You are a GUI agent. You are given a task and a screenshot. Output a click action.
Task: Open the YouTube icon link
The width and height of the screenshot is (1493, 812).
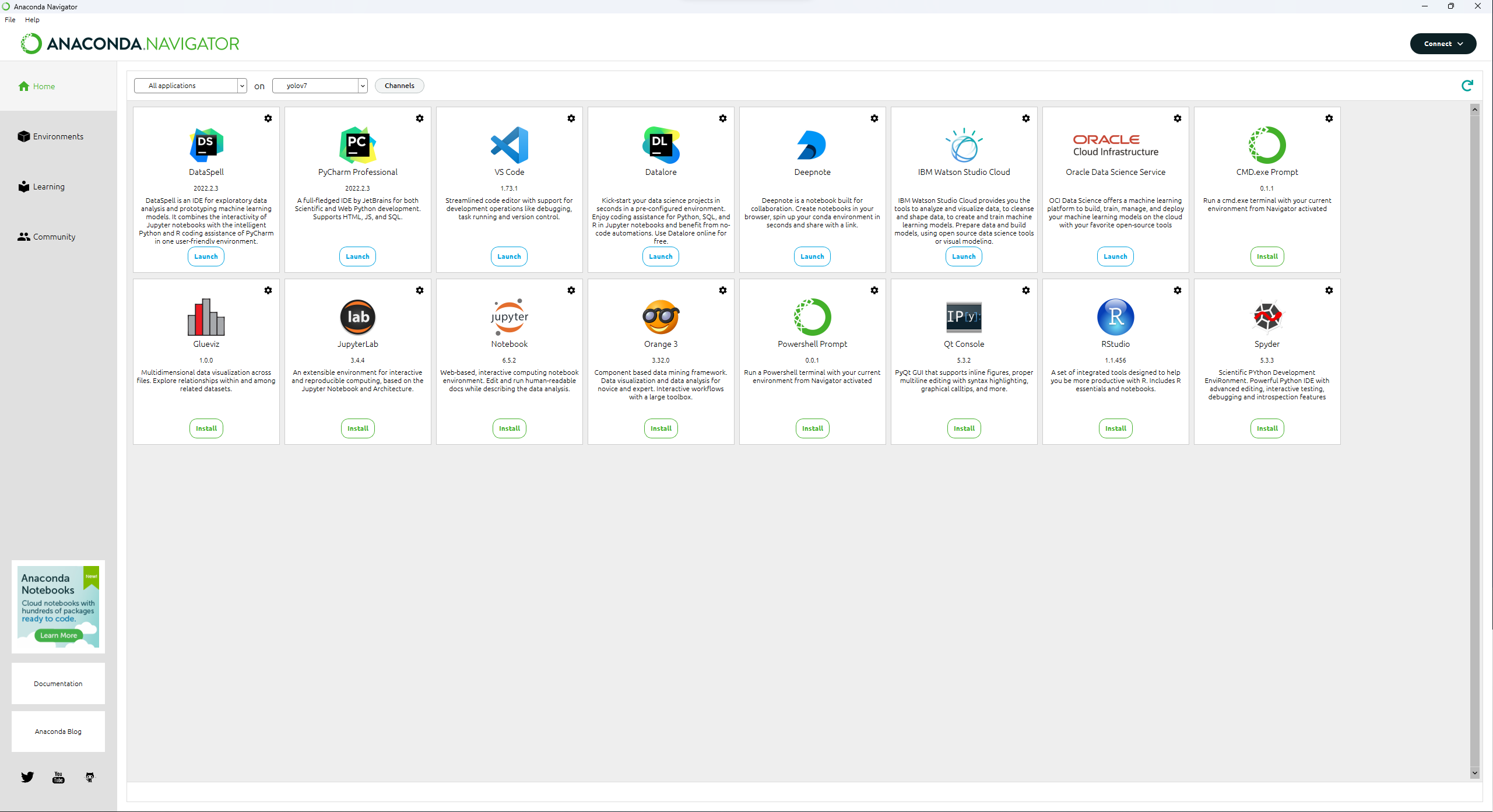(x=58, y=777)
